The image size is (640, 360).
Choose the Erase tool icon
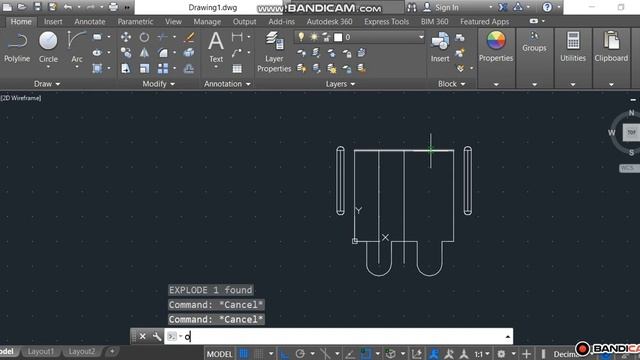click(189, 37)
